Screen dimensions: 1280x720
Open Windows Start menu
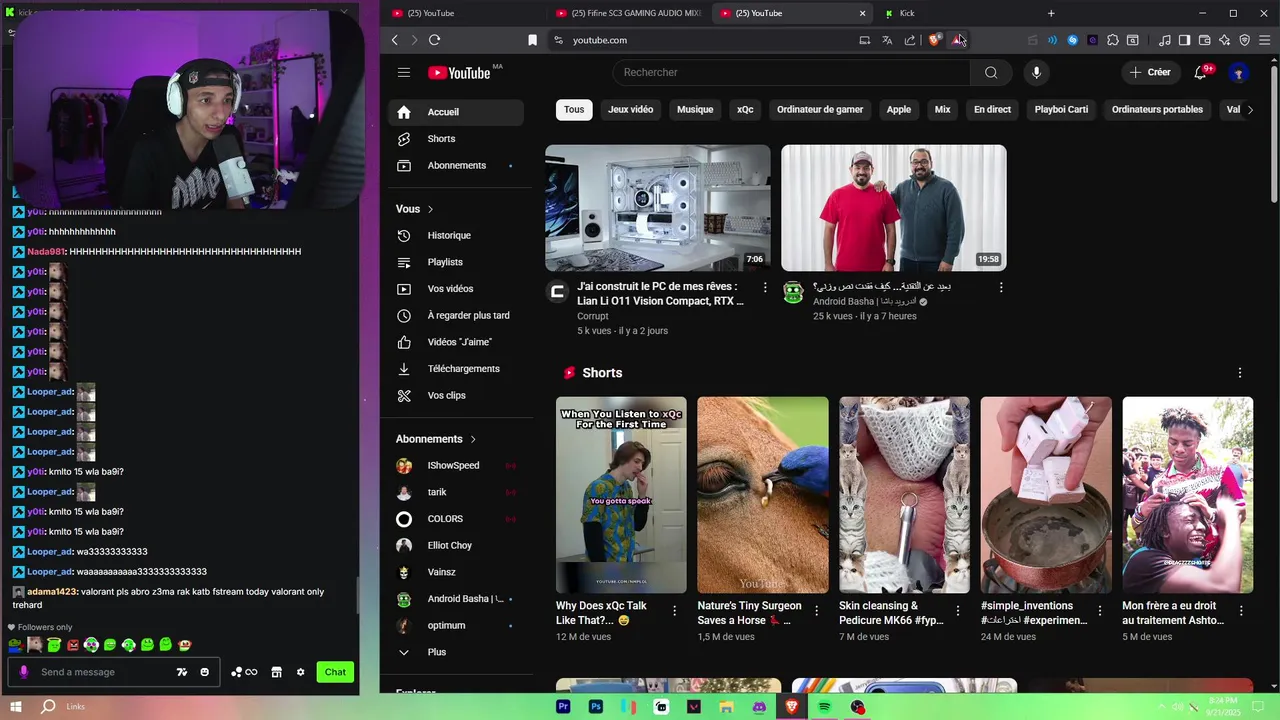(x=15, y=707)
